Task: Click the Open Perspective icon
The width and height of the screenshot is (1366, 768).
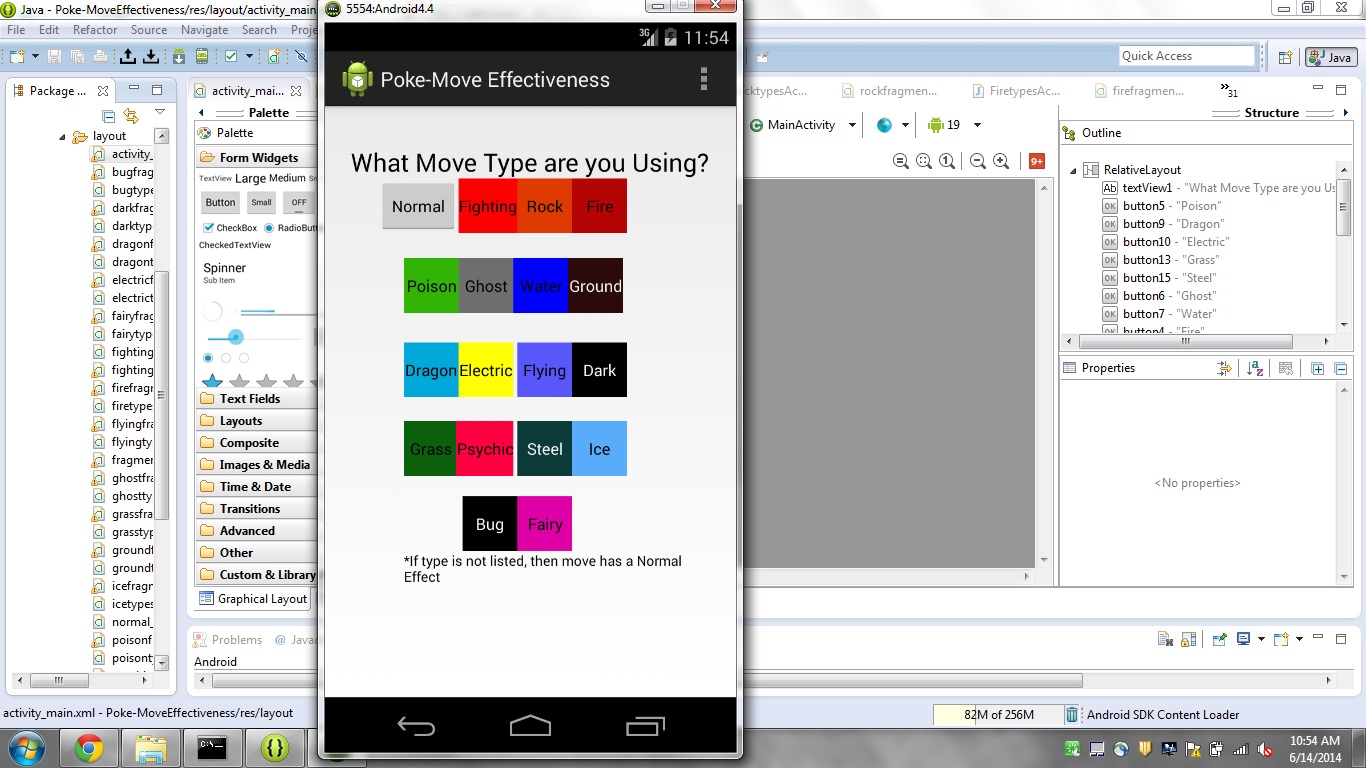Action: click(1286, 58)
